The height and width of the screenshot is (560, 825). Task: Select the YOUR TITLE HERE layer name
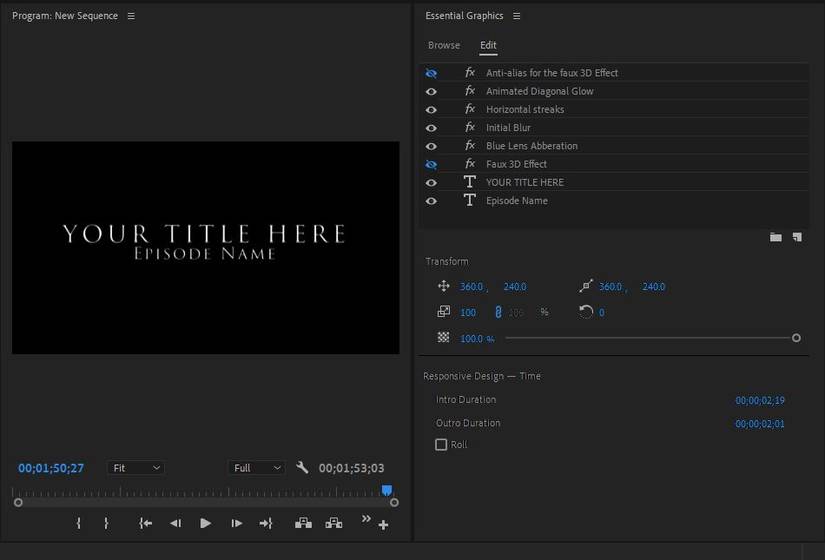tap(525, 183)
